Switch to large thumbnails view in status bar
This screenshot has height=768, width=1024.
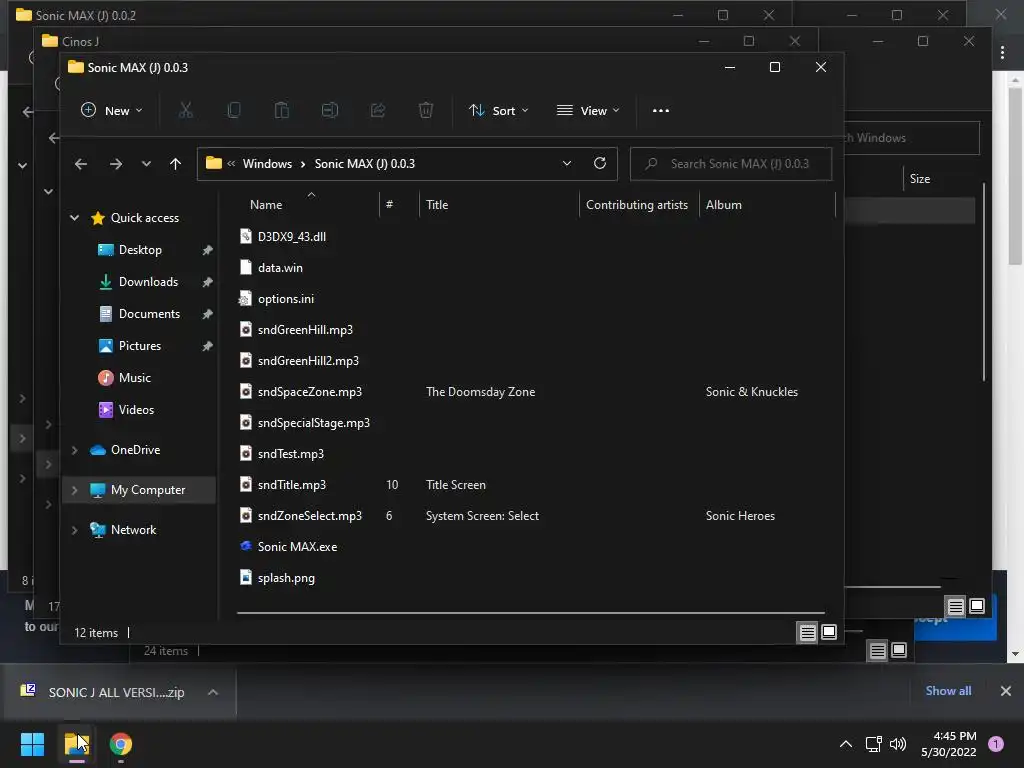pyautogui.click(x=829, y=632)
